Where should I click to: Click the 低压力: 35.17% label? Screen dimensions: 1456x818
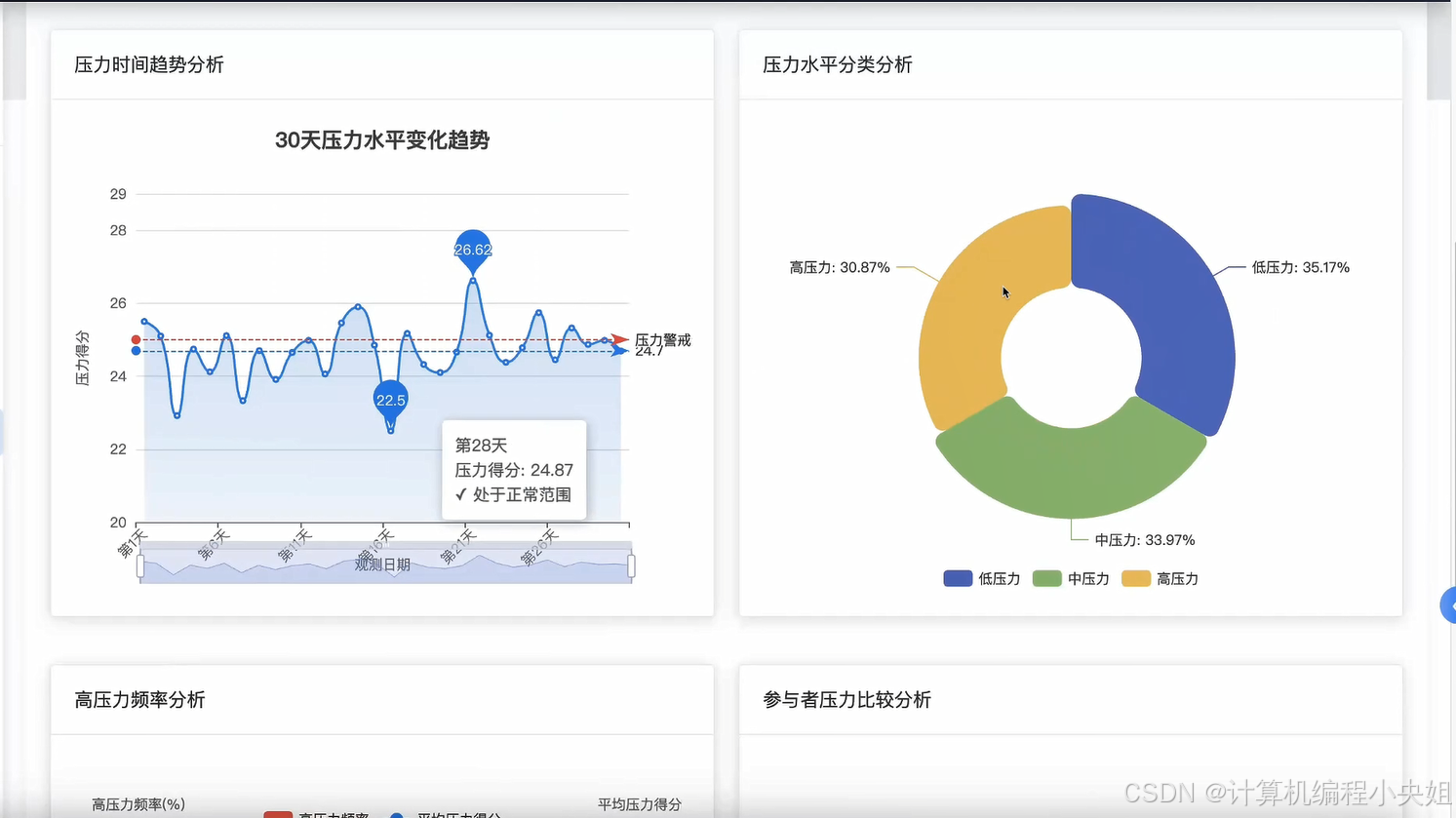1301,267
